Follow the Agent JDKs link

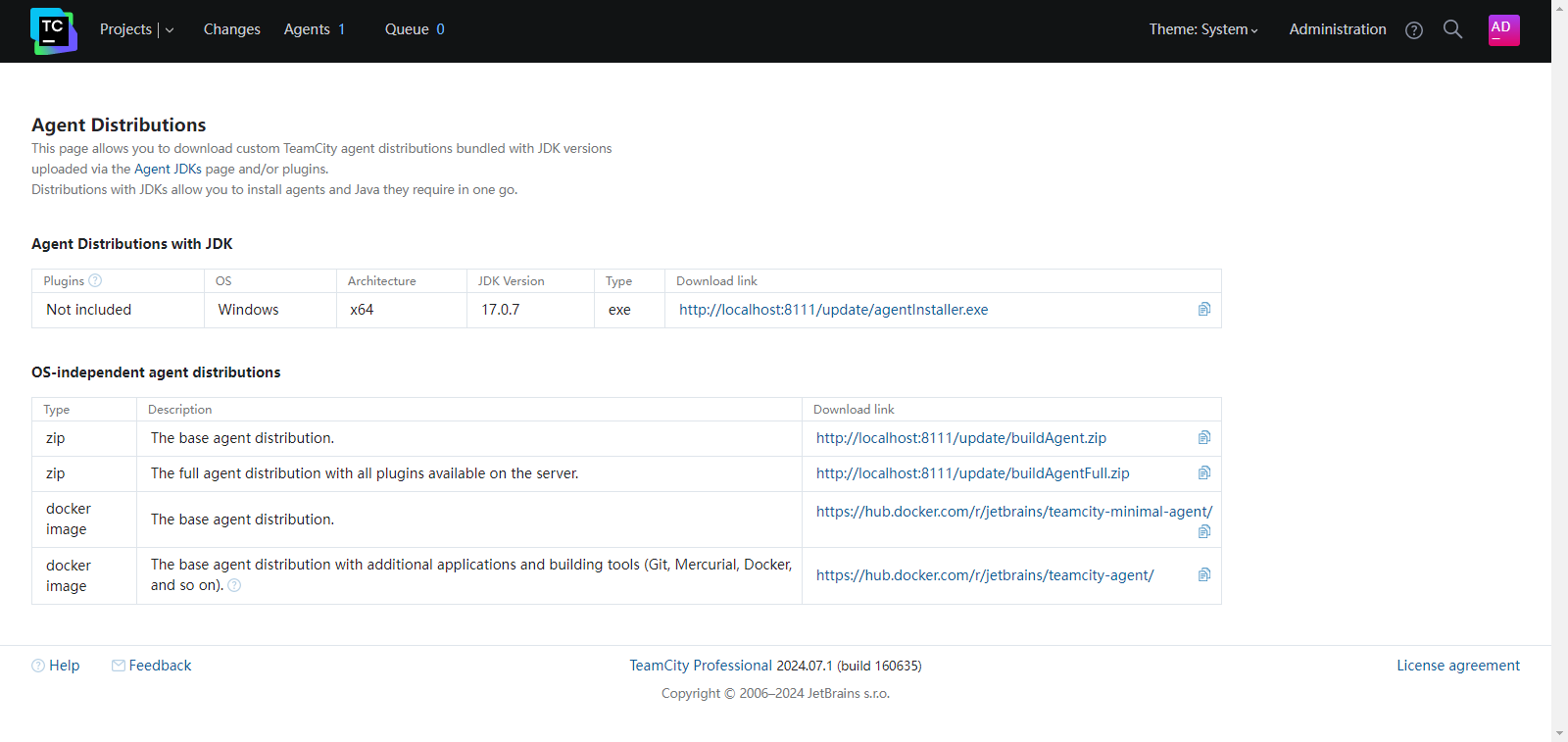[x=168, y=169]
